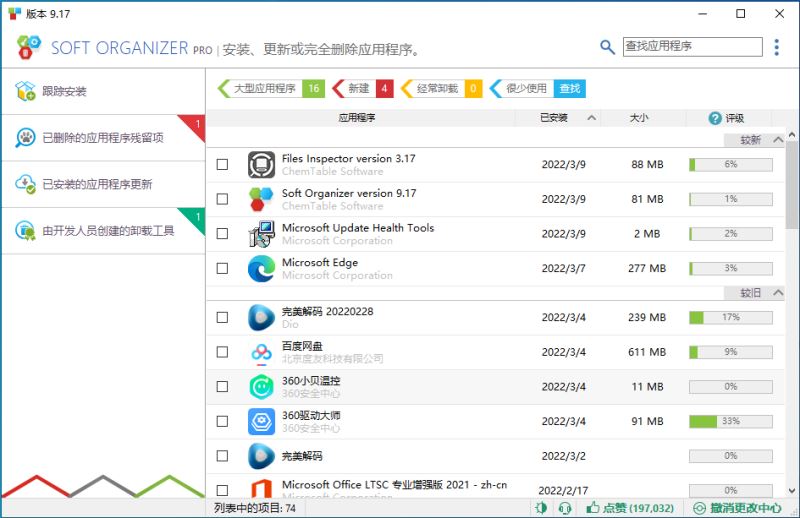The height and width of the screenshot is (518, 800).
Task: Click the Microsoft Edge app icon
Action: click(261, 268)
